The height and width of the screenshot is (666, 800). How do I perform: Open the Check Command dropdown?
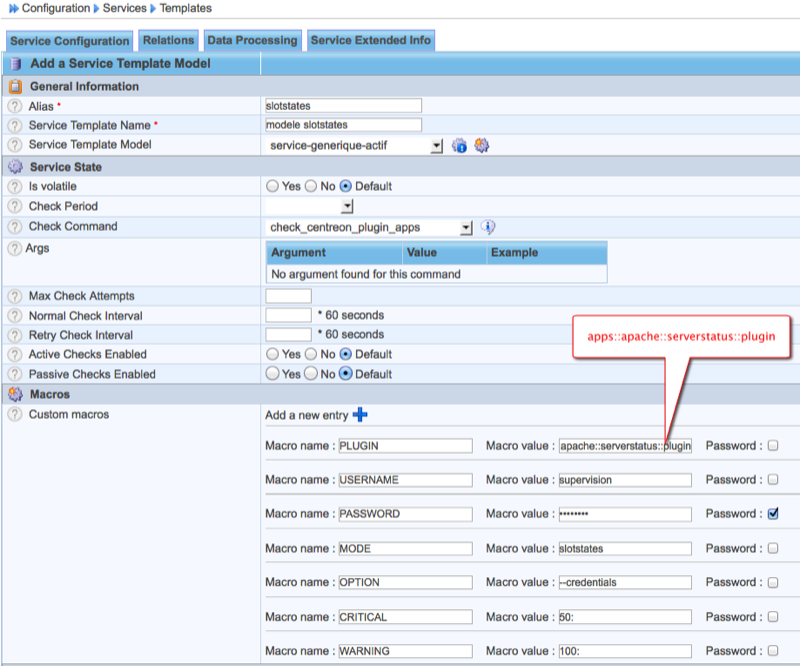click(466, 228)
